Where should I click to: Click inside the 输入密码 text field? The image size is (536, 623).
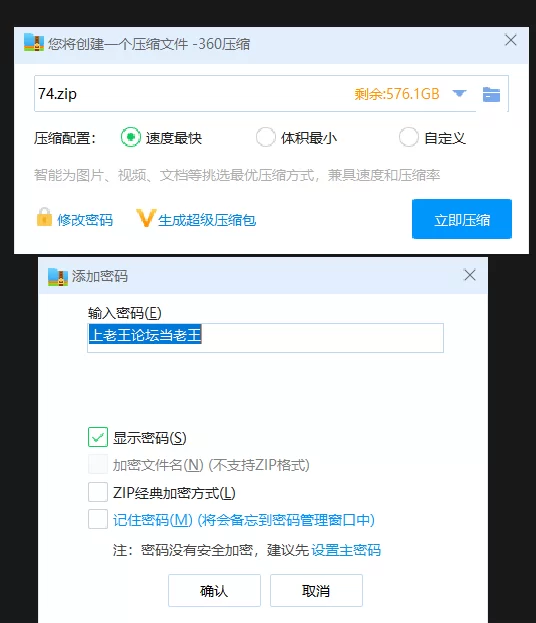(265, 338)
